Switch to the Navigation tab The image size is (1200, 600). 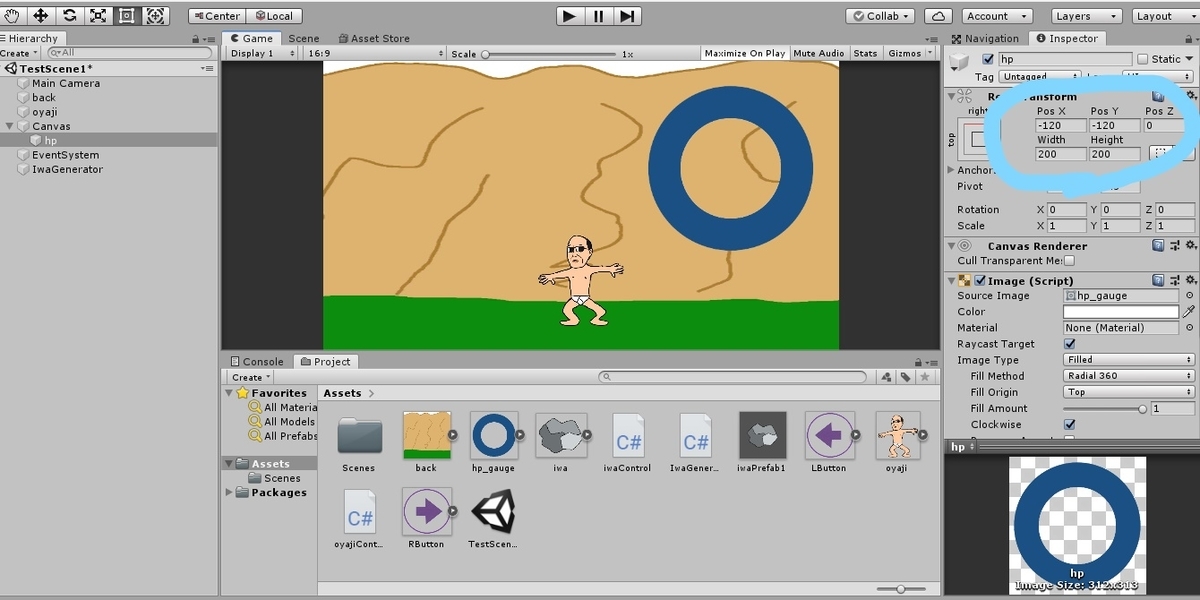tap(984, 39)
